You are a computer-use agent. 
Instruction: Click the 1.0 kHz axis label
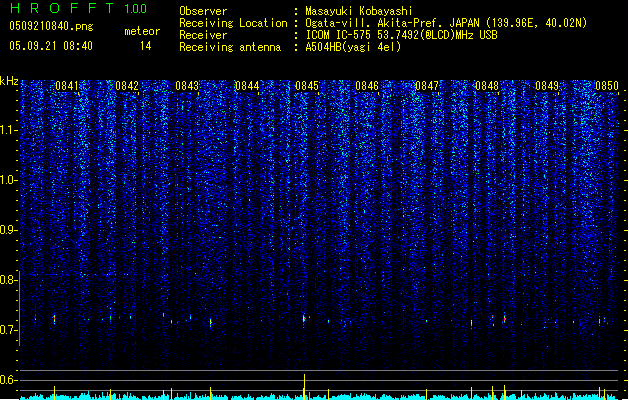[8, 180]
